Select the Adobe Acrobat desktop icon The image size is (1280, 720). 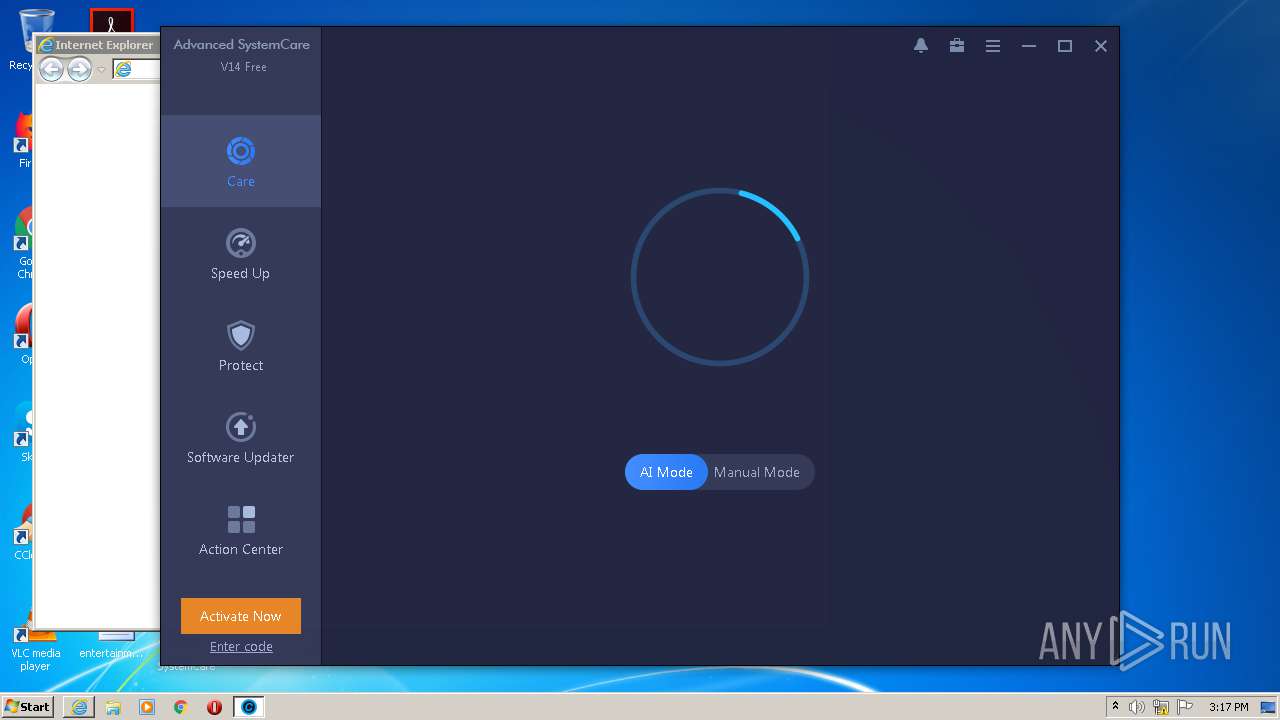(x=112, y=20)
